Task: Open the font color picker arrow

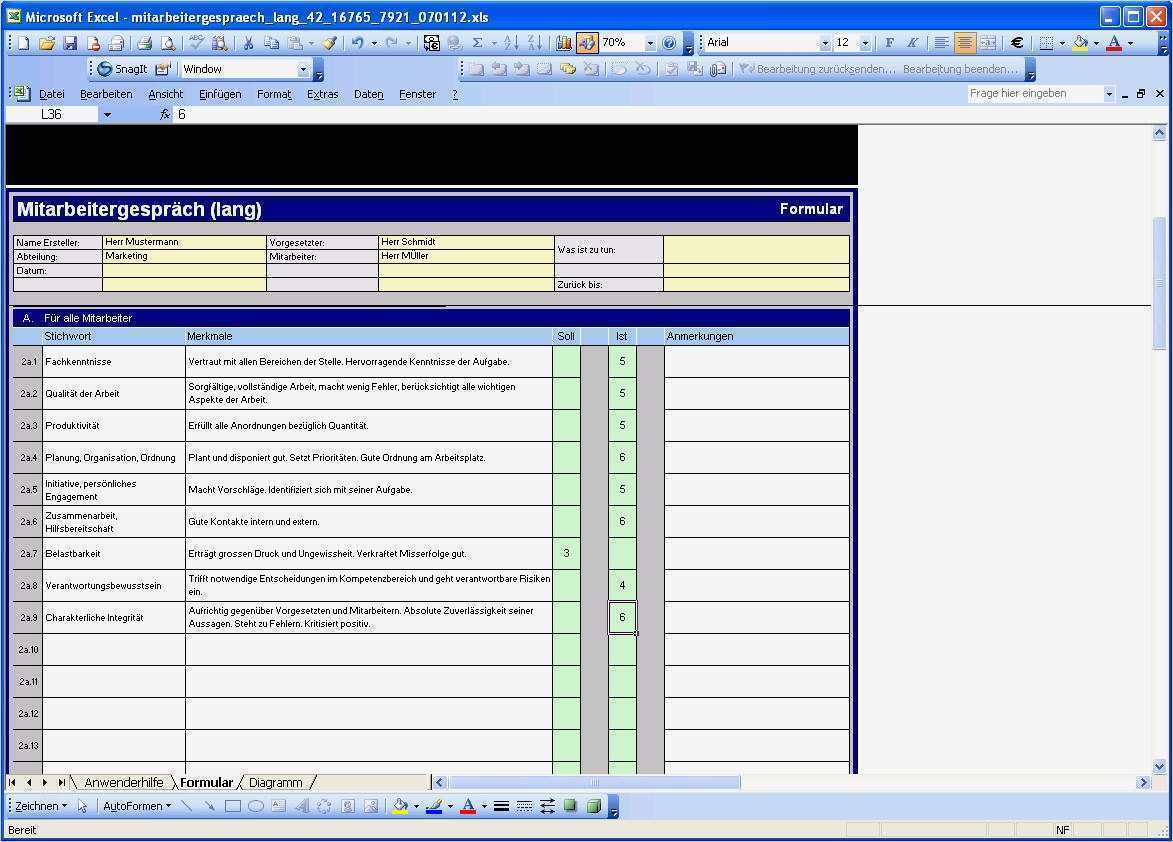Action: (x=1130, y=43)
